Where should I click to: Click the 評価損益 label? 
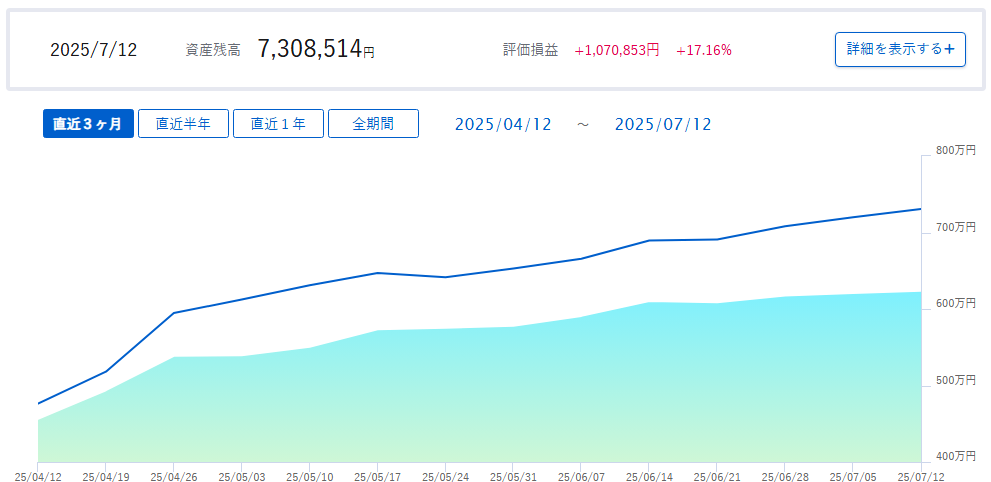point(531,51)
